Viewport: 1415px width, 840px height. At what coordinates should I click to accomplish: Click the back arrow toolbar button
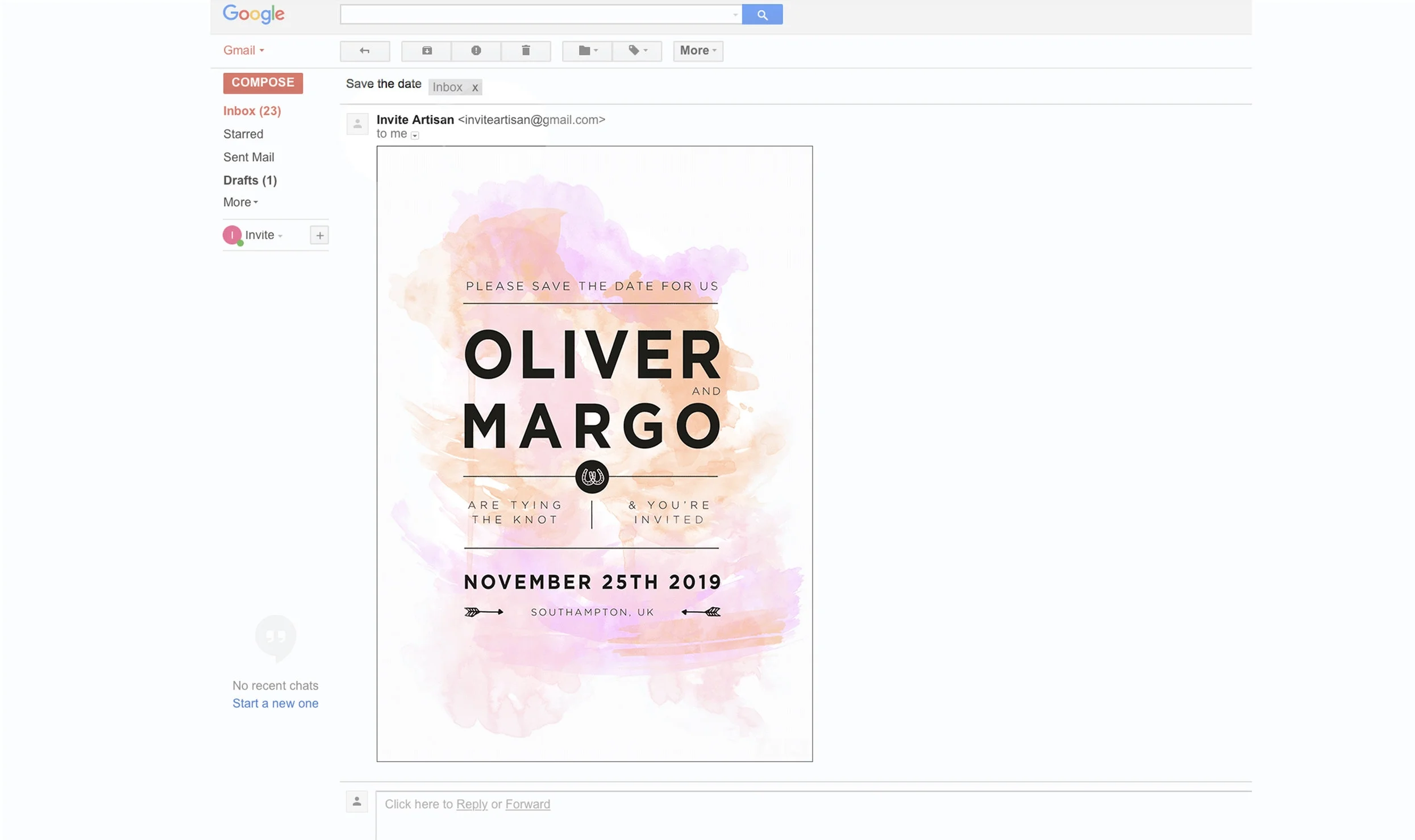365,51
